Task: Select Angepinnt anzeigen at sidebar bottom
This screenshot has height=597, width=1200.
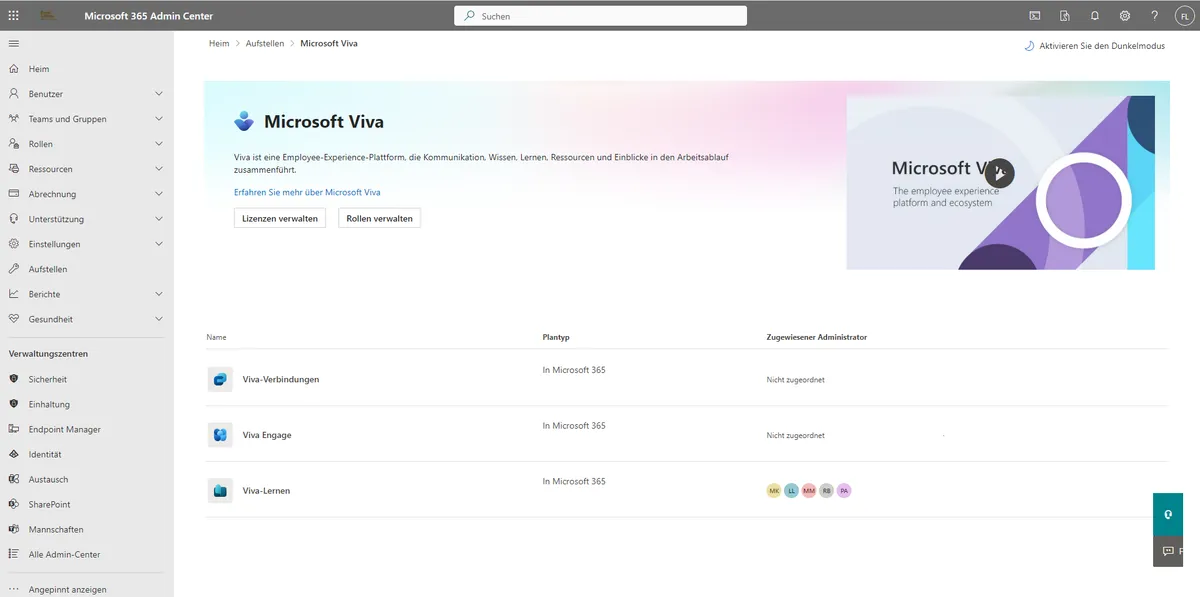Action: pyautogui.click(x=68, y=589)
